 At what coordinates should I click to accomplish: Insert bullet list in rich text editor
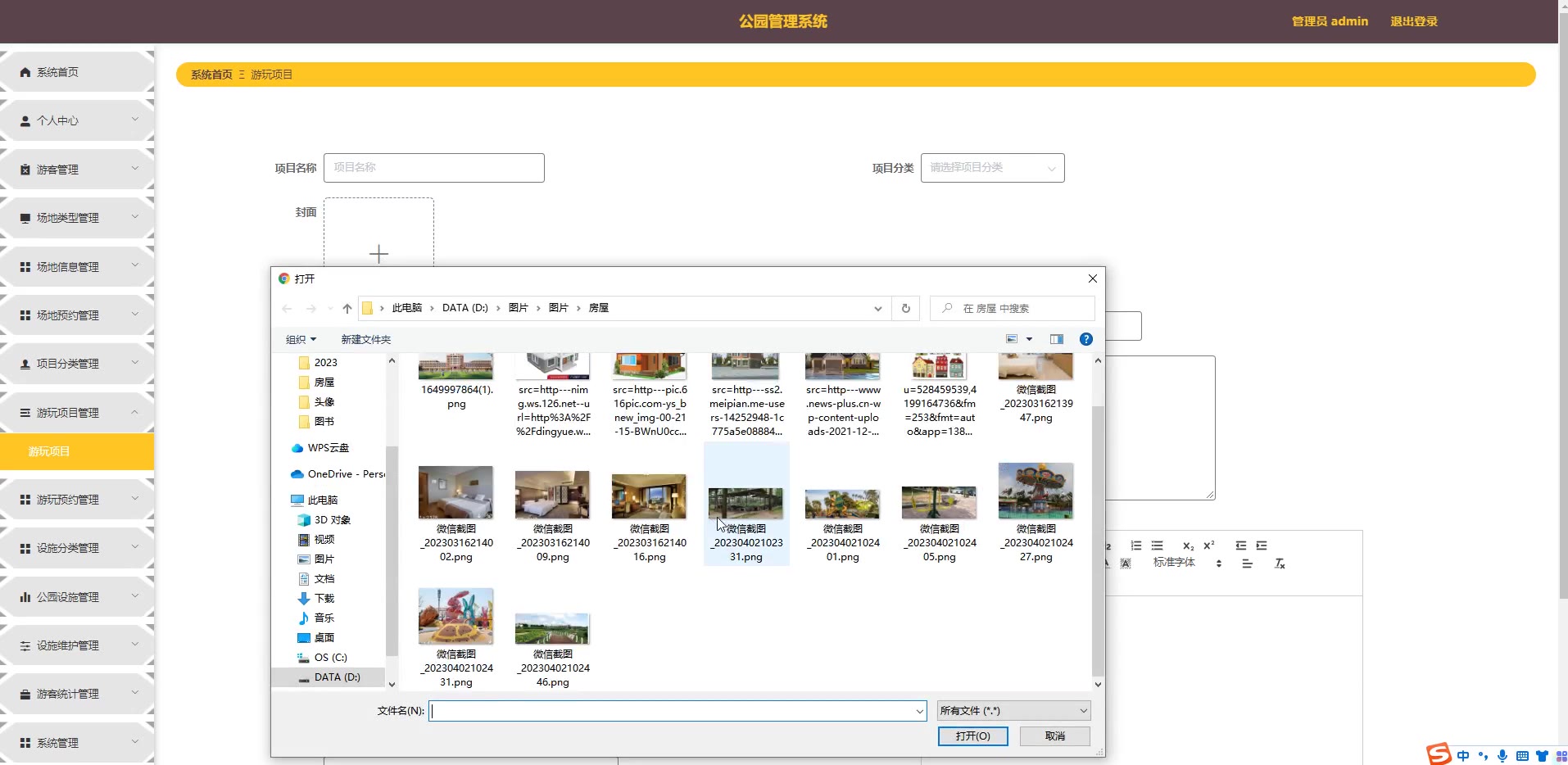1157,545
